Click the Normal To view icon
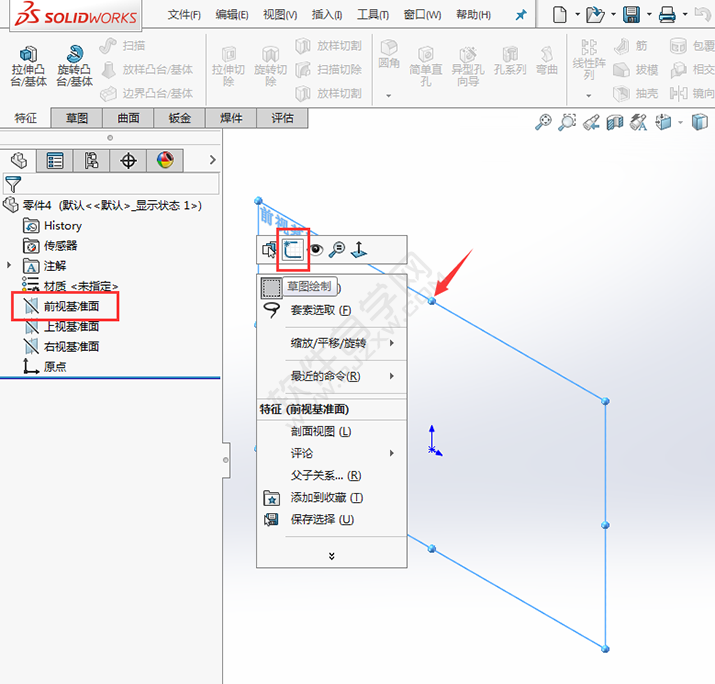This screenshot has width=715, height=684. point(359,250)
